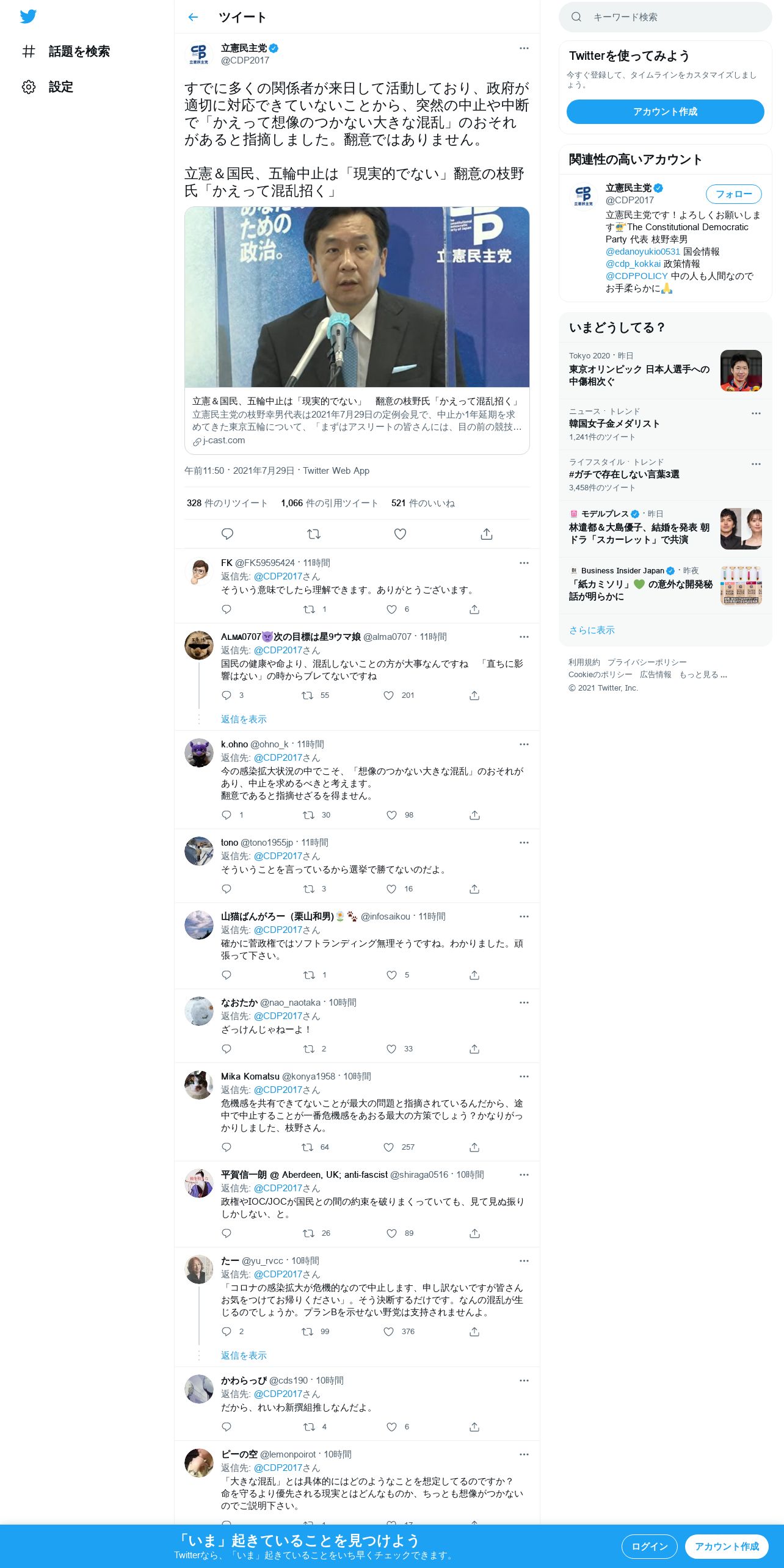Click さらに表示 under trends
The height and width of the screenshot is (1568, 784).
coord(592,630)
